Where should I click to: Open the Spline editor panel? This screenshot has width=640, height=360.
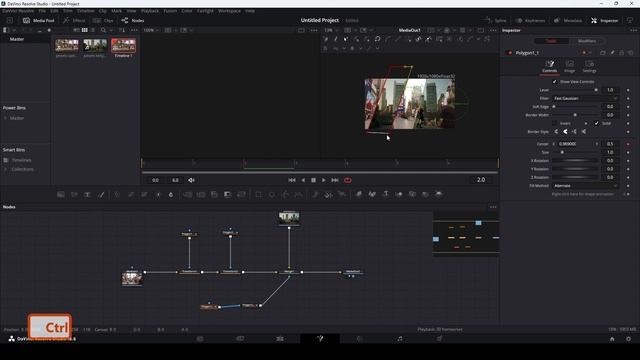click(x=496, y=20)
